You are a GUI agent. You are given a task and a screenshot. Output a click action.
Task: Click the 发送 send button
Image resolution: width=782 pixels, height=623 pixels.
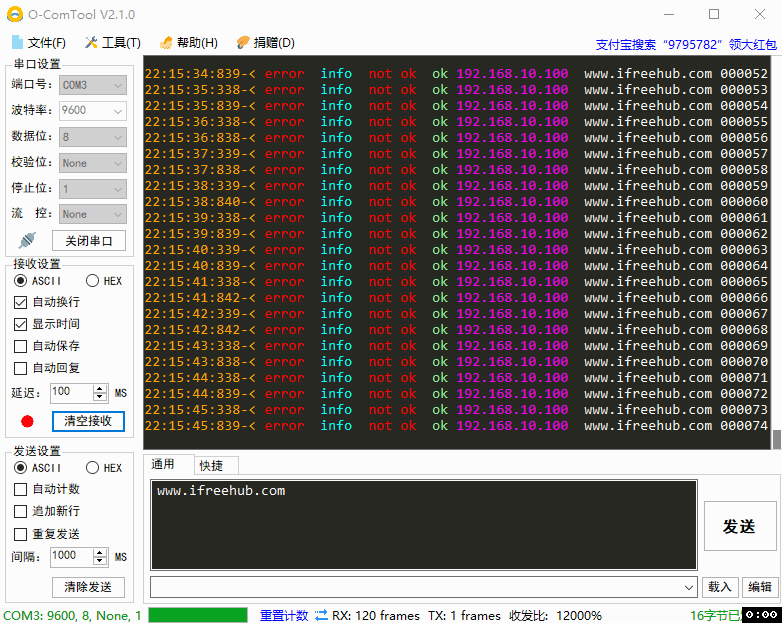tap(740, 526)
